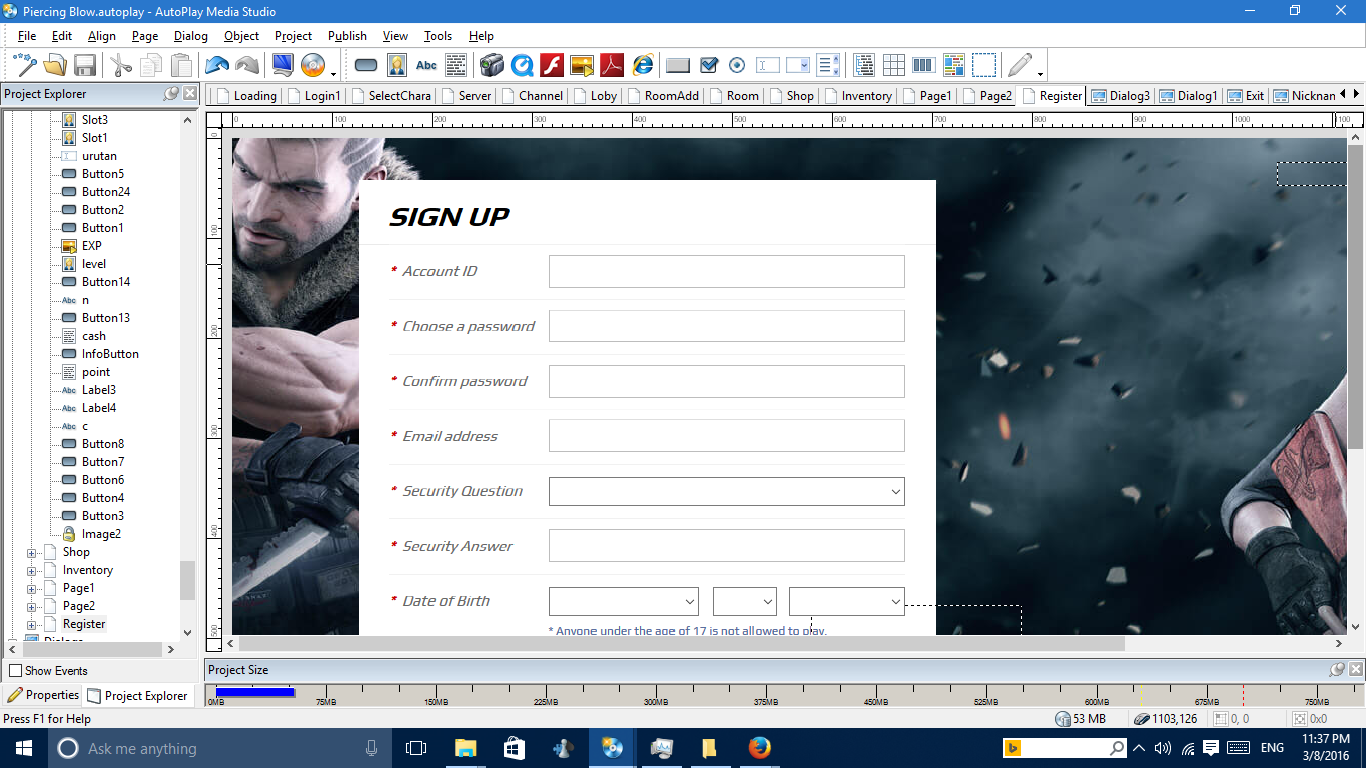Build the project with the disc icon

coord(313,66)
